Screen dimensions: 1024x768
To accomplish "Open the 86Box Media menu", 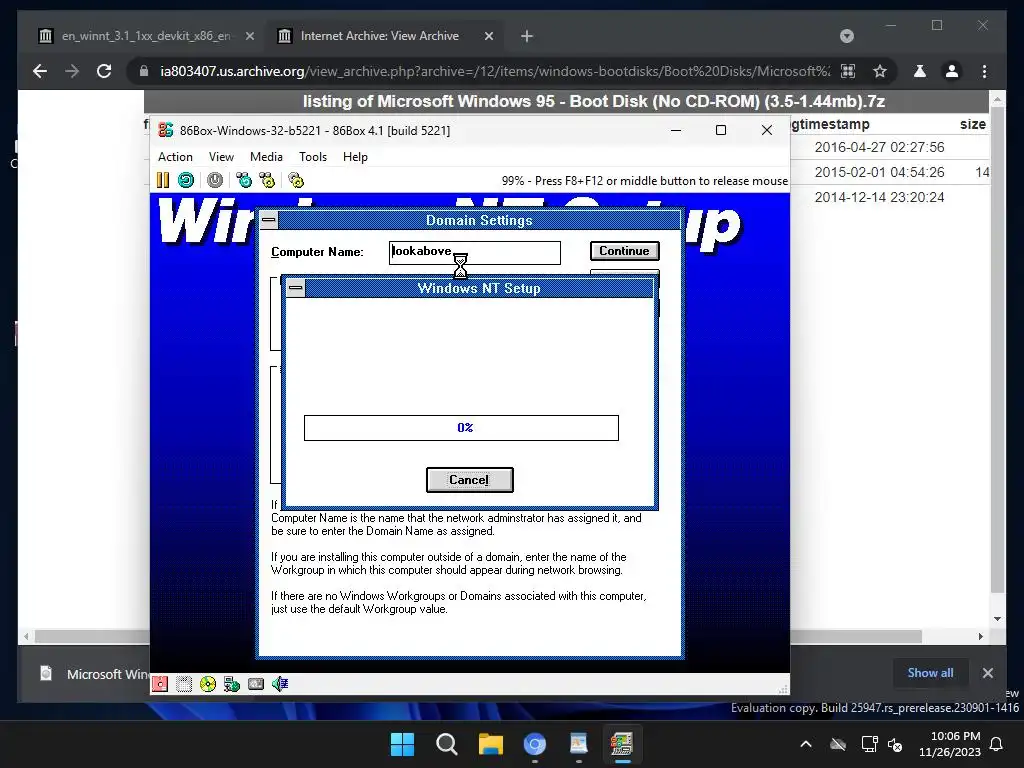I will click(266, 157).
